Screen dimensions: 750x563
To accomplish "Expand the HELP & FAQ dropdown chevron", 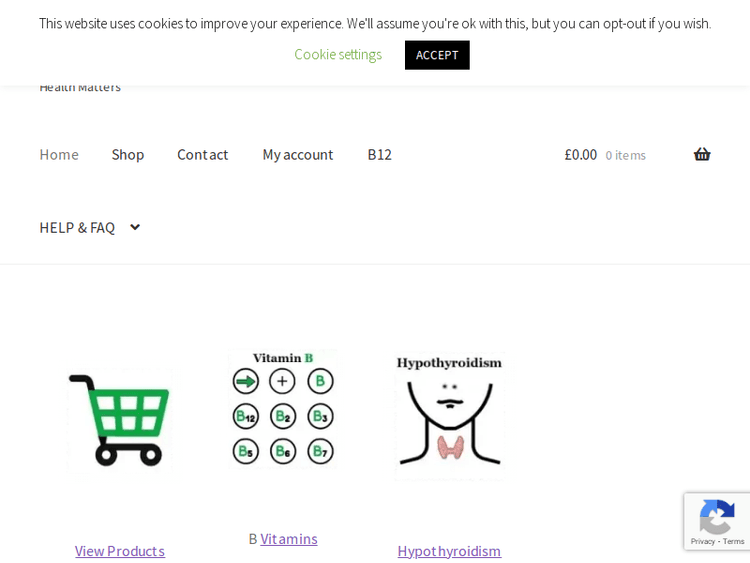I will (135, 227).
